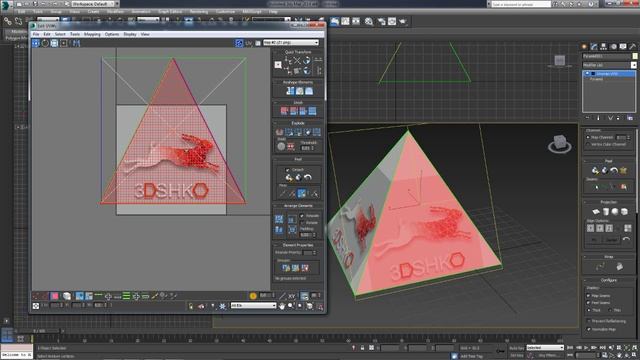Click Planar Map icon in Projection rollout
This screenshot has height=360, width=640.
pyautogui.click(x=596, y=211)
